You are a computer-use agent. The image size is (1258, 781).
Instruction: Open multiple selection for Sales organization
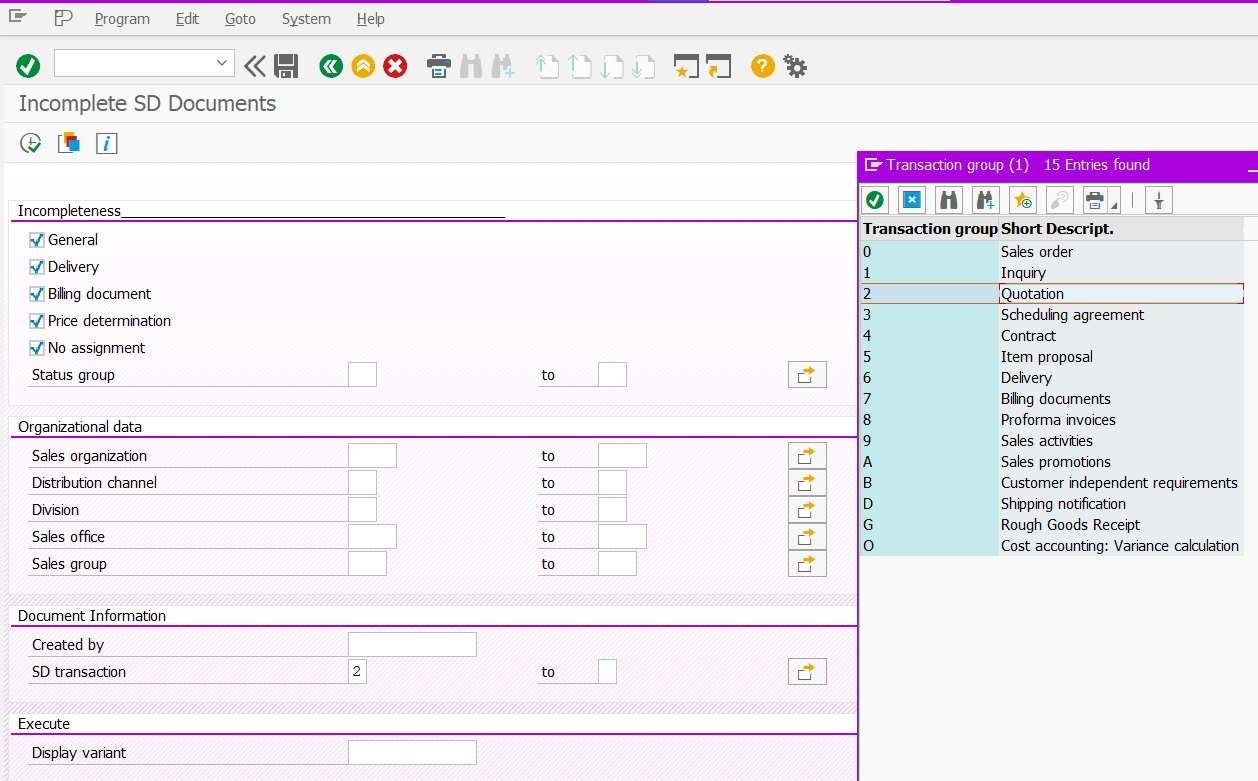click(x=807, y=455)
